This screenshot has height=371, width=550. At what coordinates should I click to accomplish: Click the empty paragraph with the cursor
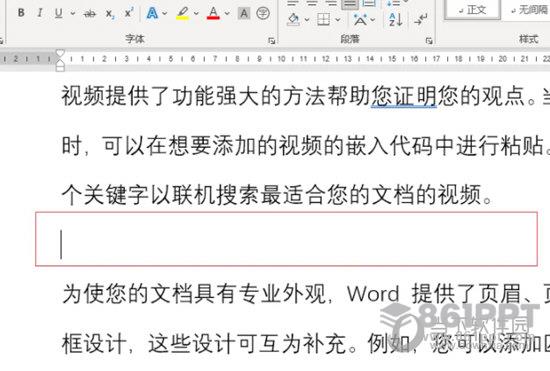tap(286, 239)
